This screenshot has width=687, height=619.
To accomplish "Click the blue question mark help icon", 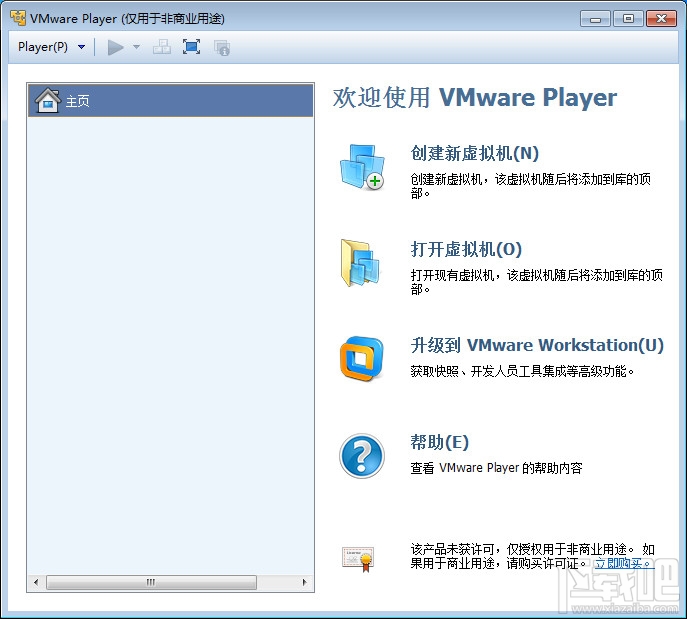I will point(362,456).
